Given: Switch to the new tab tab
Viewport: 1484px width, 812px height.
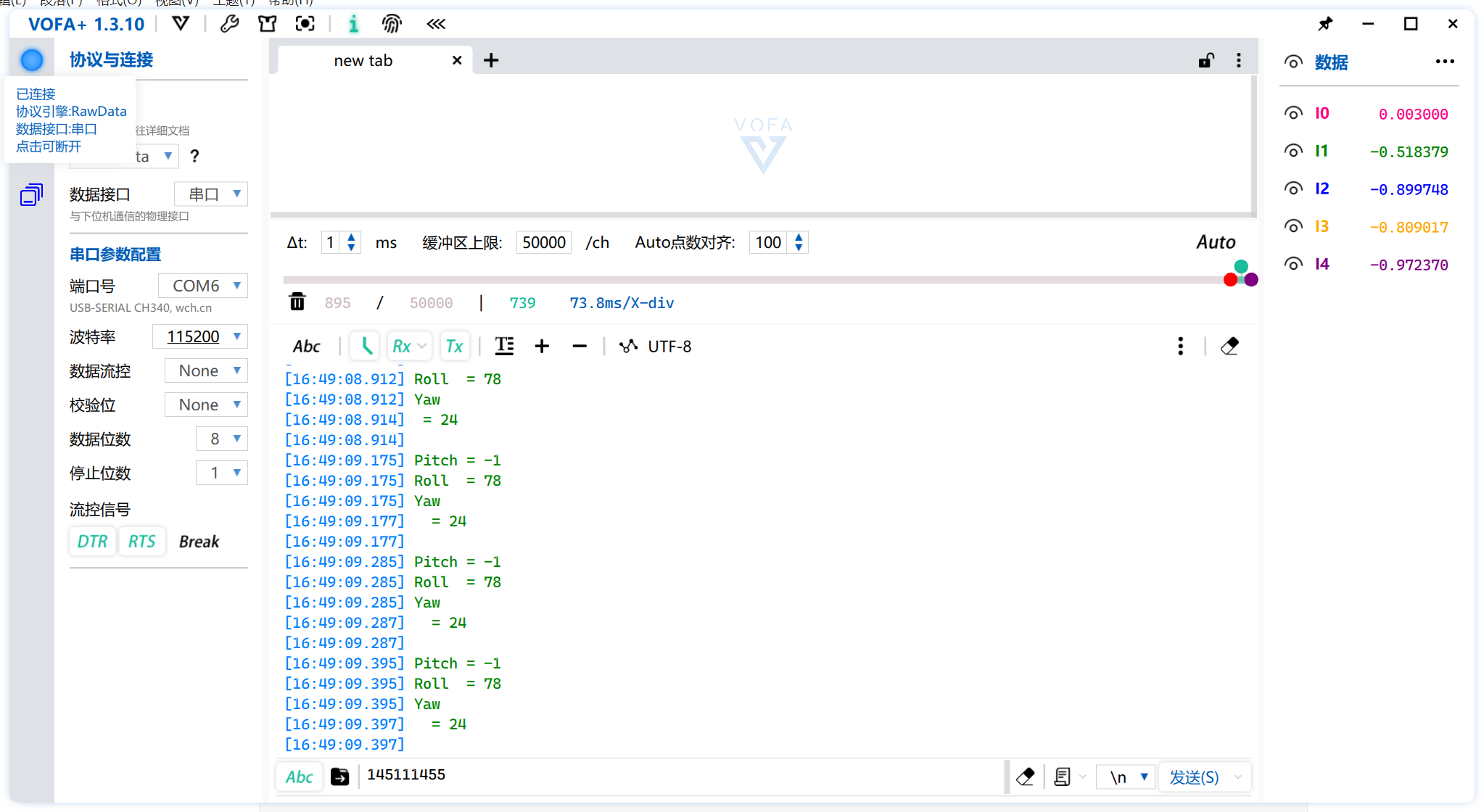Looking at the screenshot, I should 363,61.
